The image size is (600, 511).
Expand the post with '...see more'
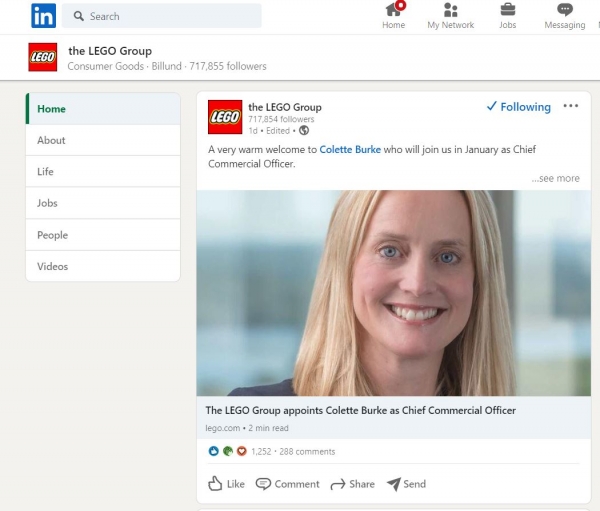pos(555,178)
